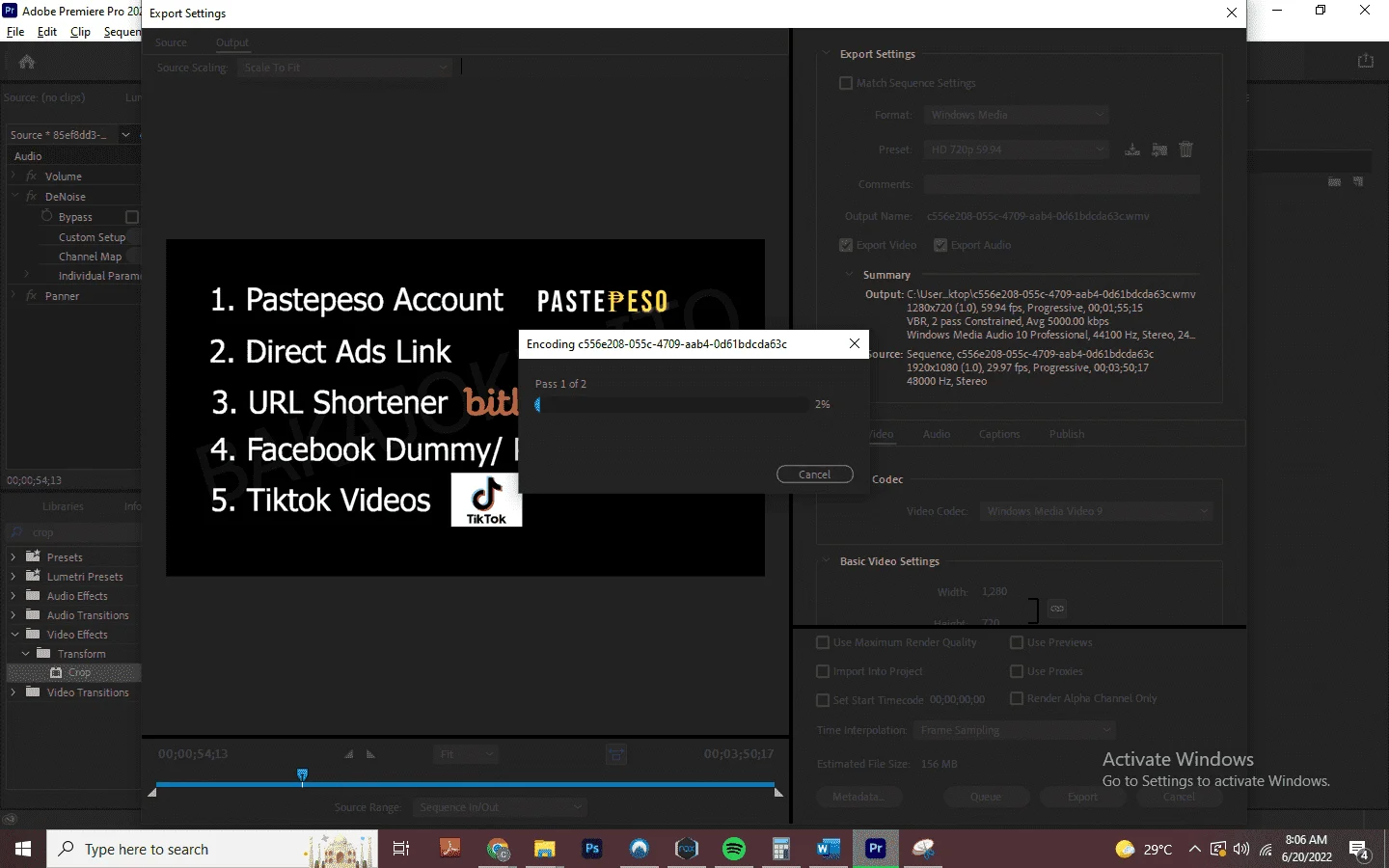Switch to the Source preview tab

[171, 42]
